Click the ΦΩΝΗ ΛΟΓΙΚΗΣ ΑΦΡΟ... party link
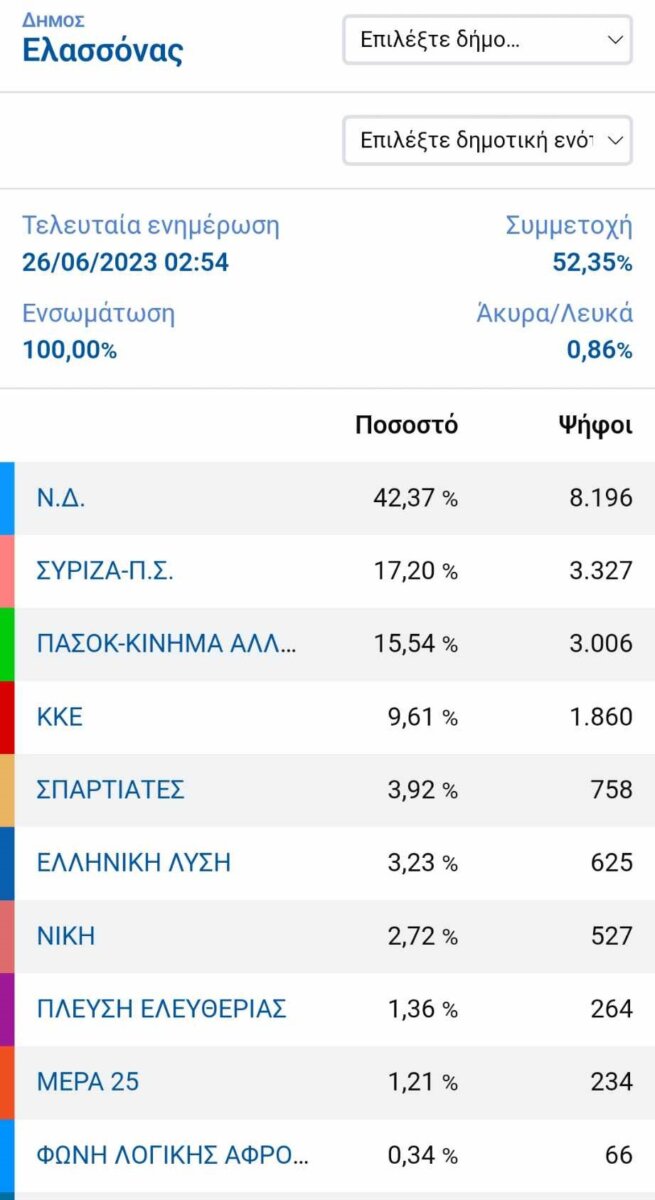The height and width of the screenshot is (1200, 655). click(172, 1155)
